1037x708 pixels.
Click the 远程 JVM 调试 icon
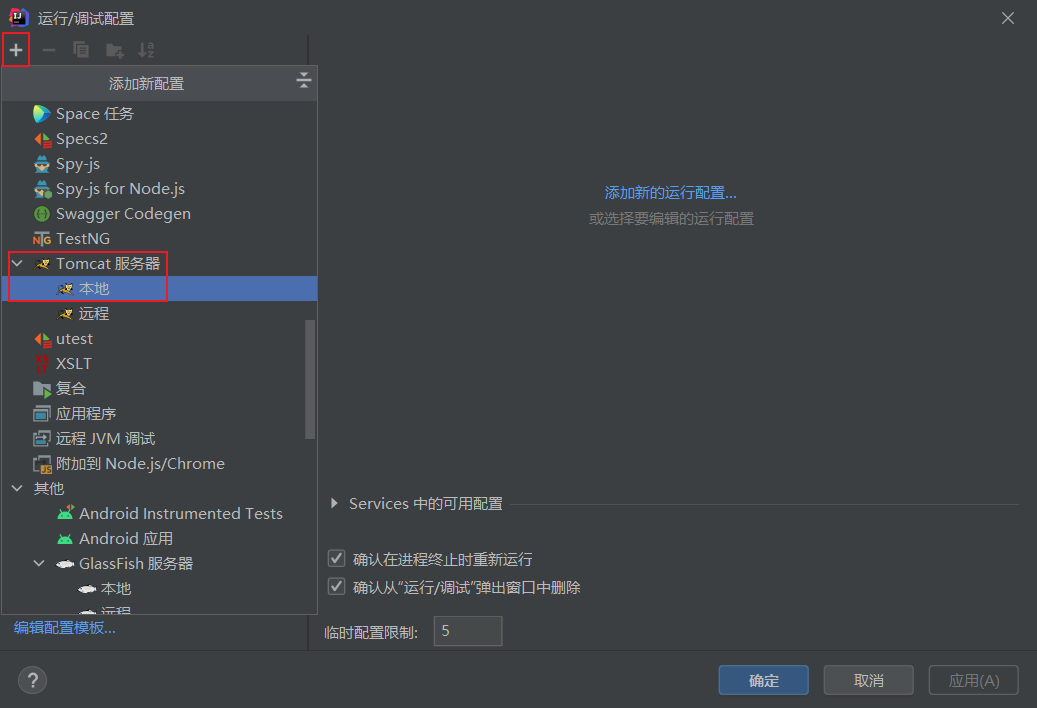point(42,439)
